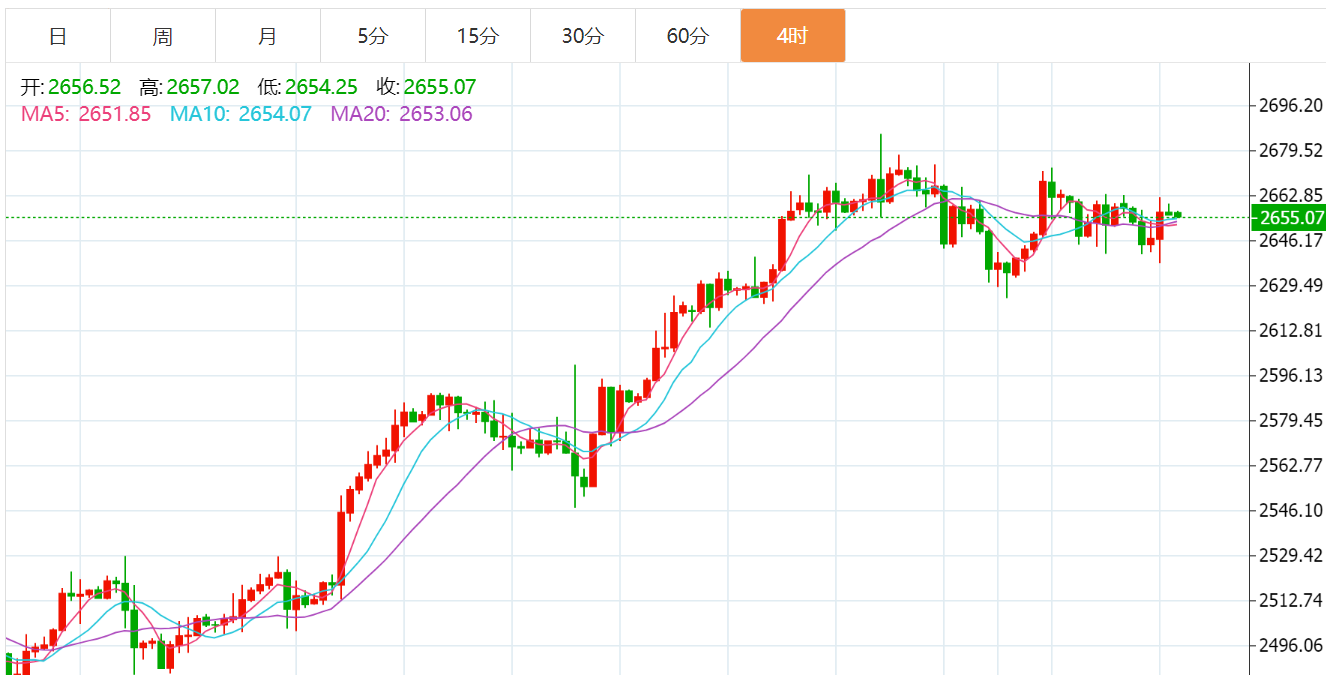1326x675 pixels.
Task: Click the 2546.10 price axis label
Action: [x=1291, y=510]
